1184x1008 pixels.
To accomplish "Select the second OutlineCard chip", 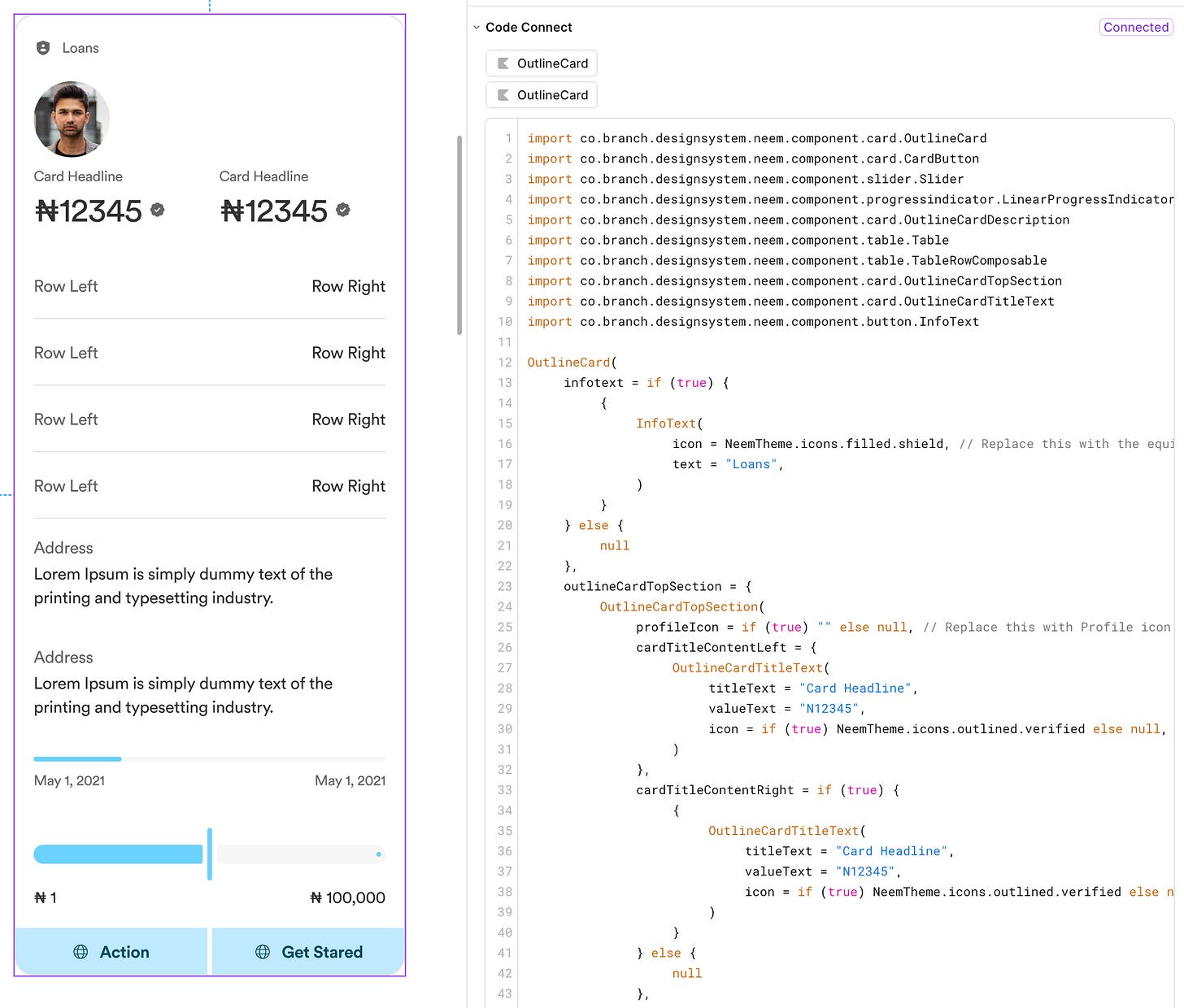I will point(542,95).
